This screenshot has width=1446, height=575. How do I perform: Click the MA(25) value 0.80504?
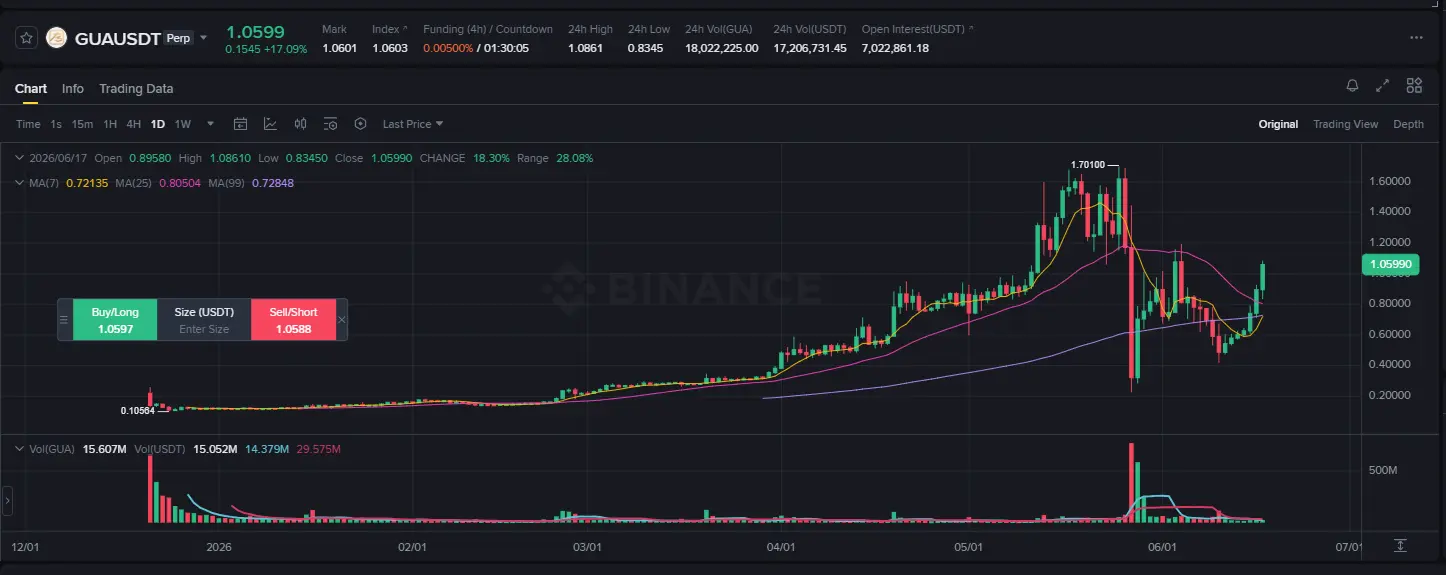click(180, 183)
